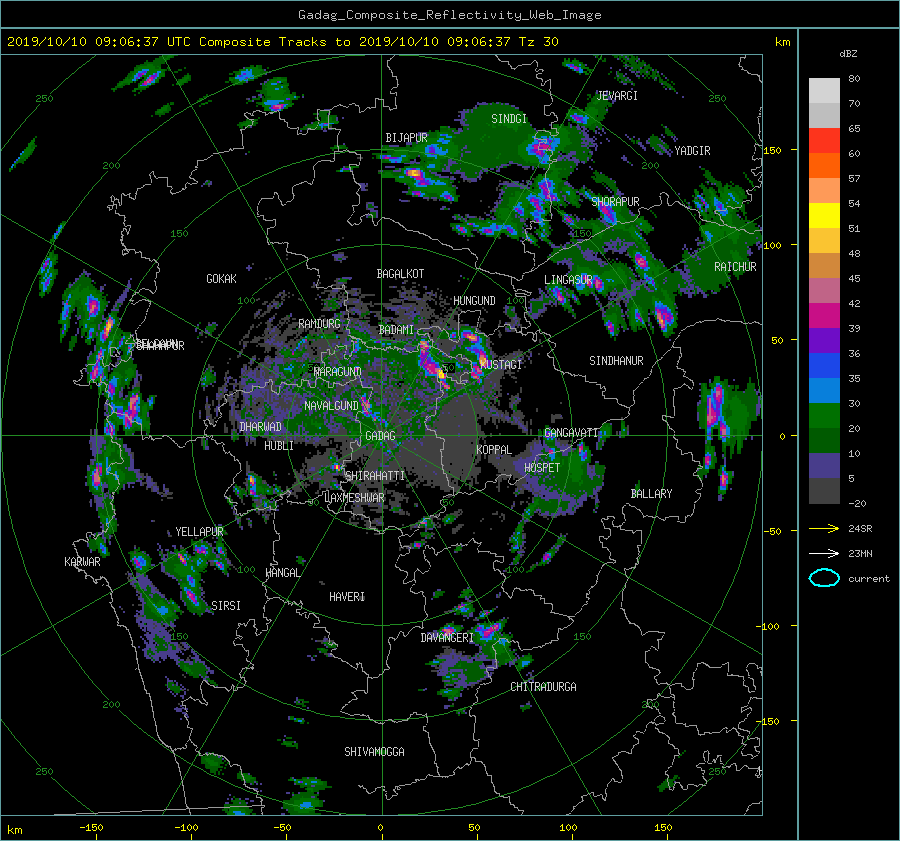The height and width of the screenshot is (841, 900).
Task: Click the RAMDURG city label
Action: point(319,324)
